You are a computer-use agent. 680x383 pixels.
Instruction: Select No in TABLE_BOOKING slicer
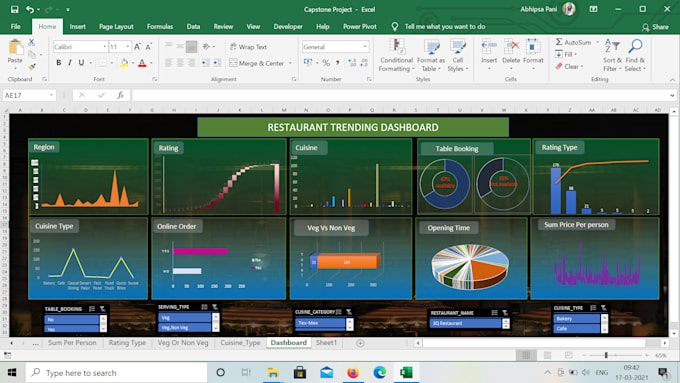click(72, 320)
